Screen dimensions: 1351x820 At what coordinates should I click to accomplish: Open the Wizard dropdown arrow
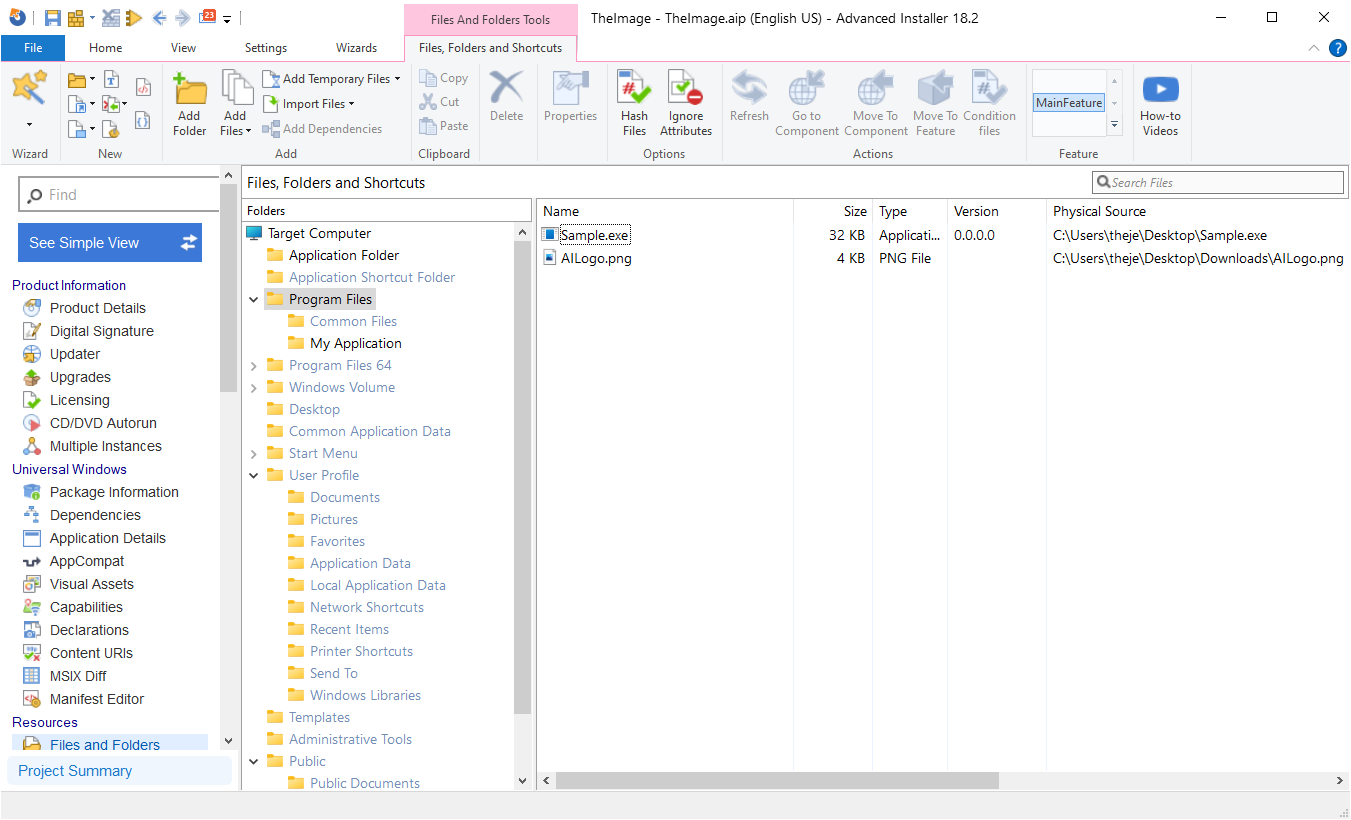click(x=29, y=125)
